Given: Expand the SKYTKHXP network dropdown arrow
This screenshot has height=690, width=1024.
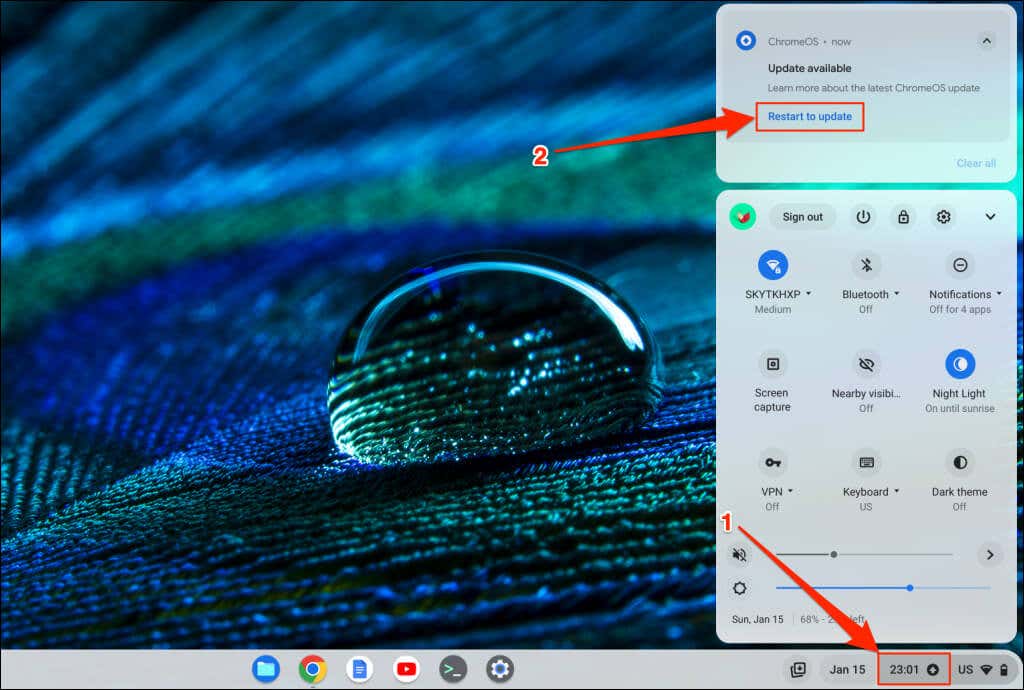Looking at the screenshot, I should (x=808, y=294).
